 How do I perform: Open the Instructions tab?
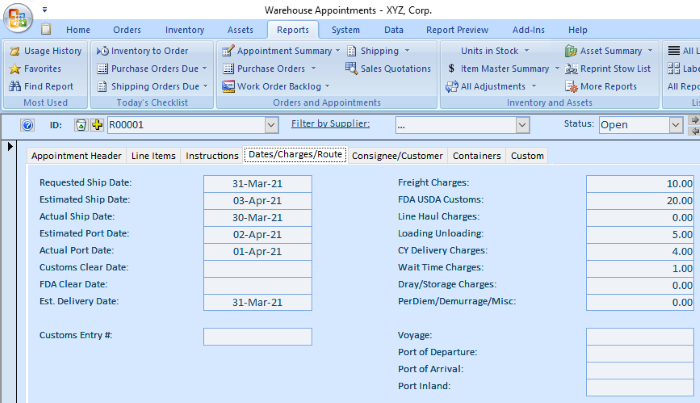(212, 156)
